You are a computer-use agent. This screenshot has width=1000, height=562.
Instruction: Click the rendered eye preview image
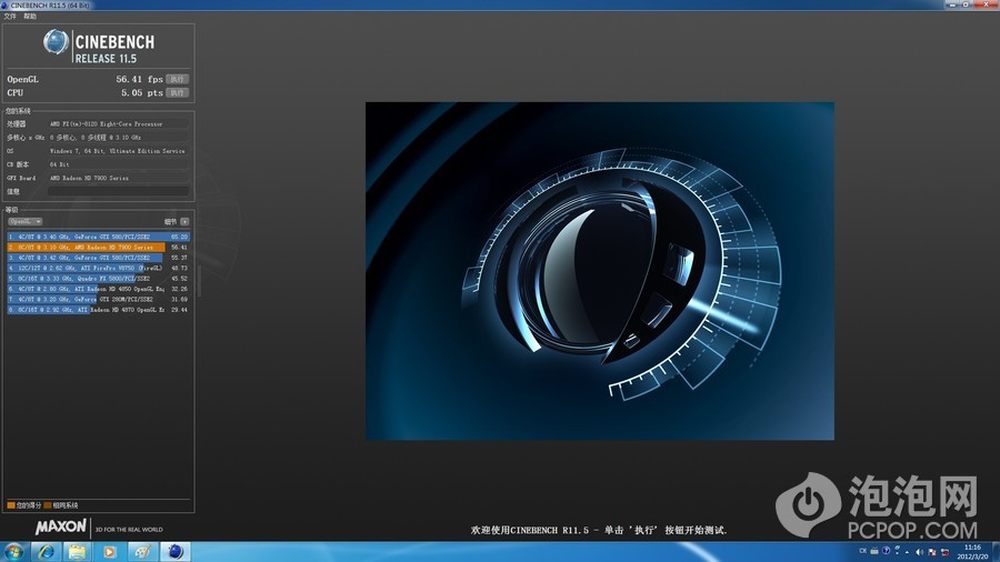[x=599, y=270]
